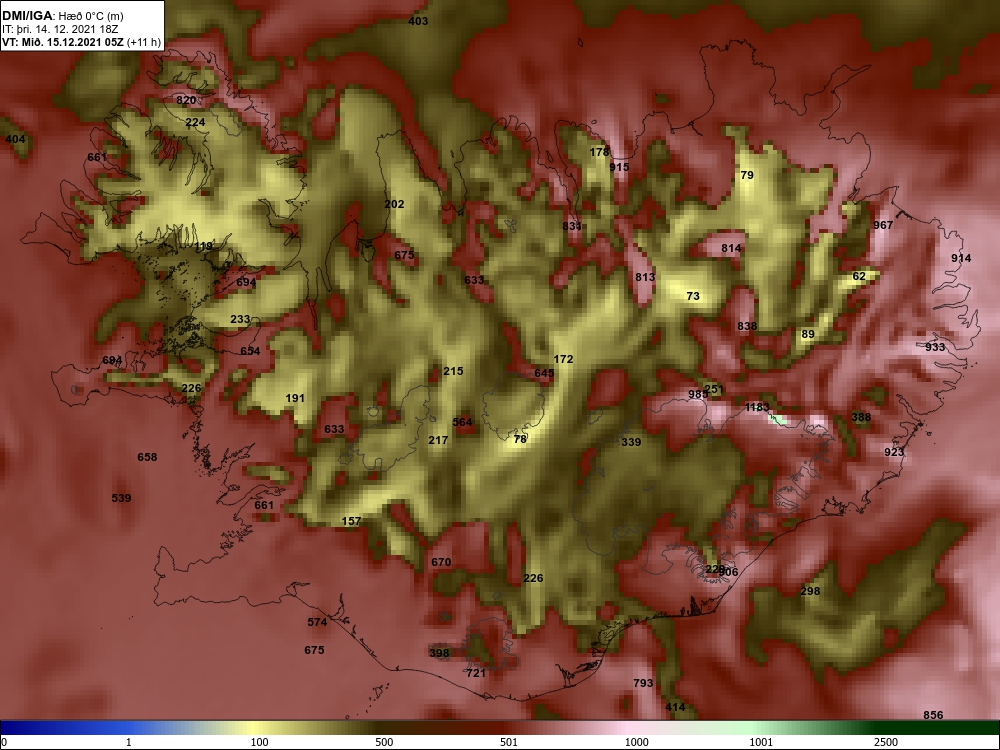Click the map value 813
Image resolution: width=1000 pixels, height=750 pixels.
tap(645, 277)
